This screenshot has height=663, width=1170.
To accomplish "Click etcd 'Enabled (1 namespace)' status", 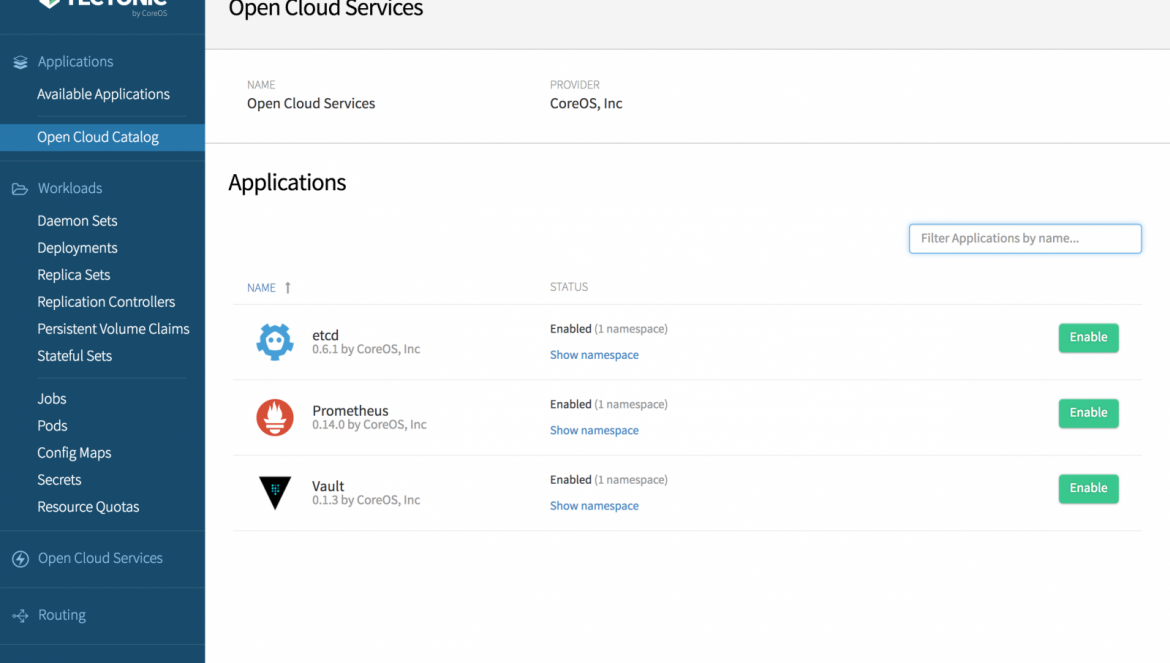I will 609,329.
